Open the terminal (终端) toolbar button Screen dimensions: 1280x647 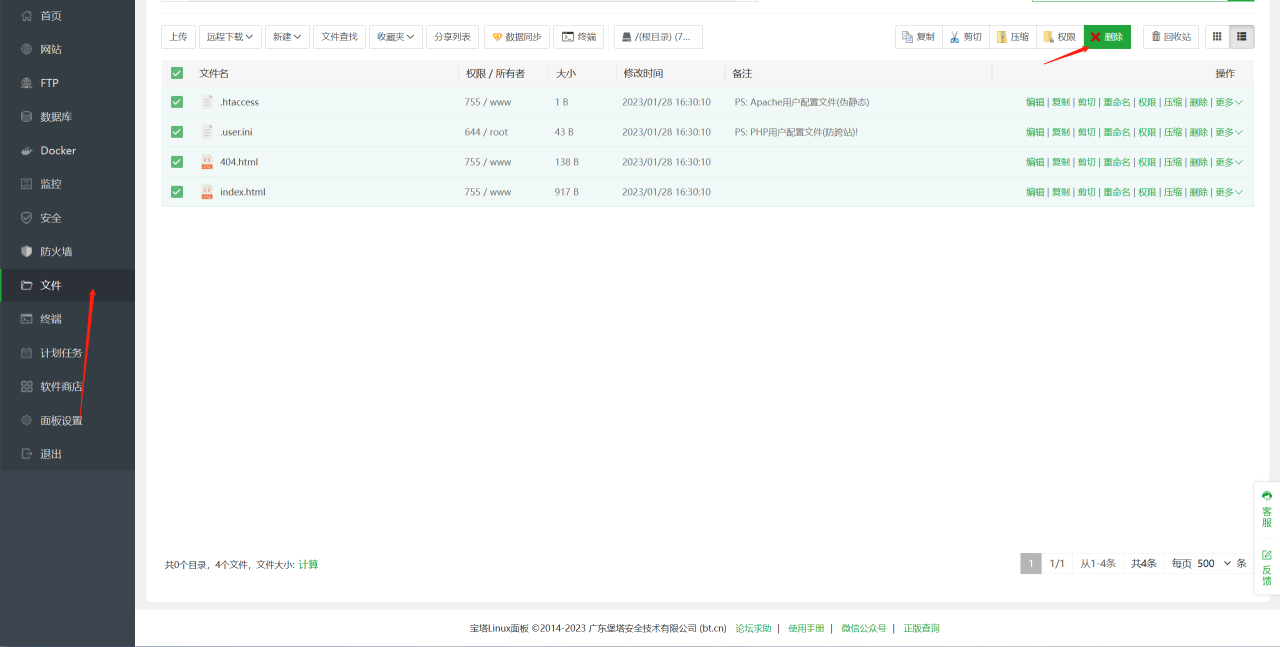579,37
